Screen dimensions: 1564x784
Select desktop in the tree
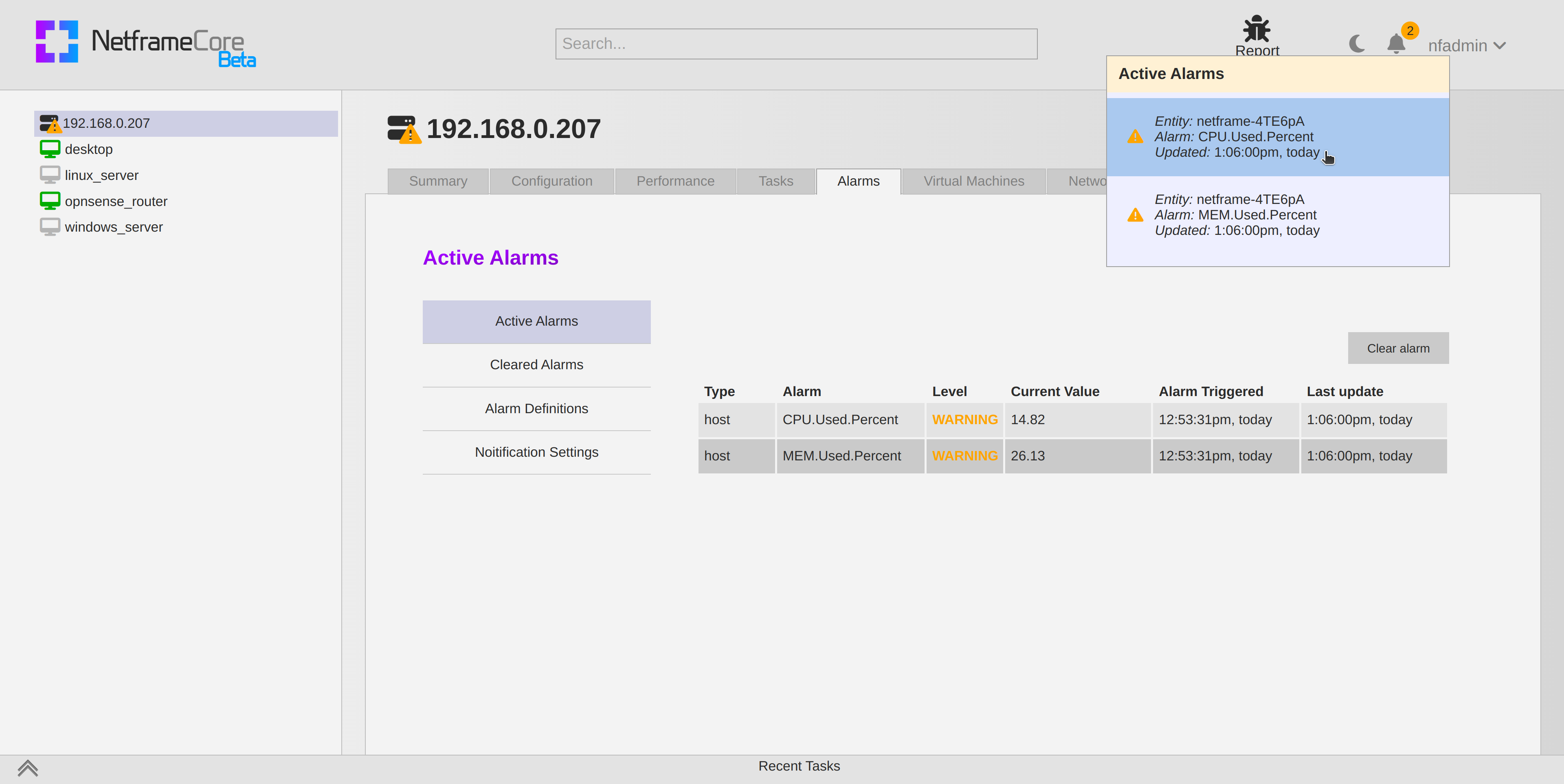tap(89, 149)
